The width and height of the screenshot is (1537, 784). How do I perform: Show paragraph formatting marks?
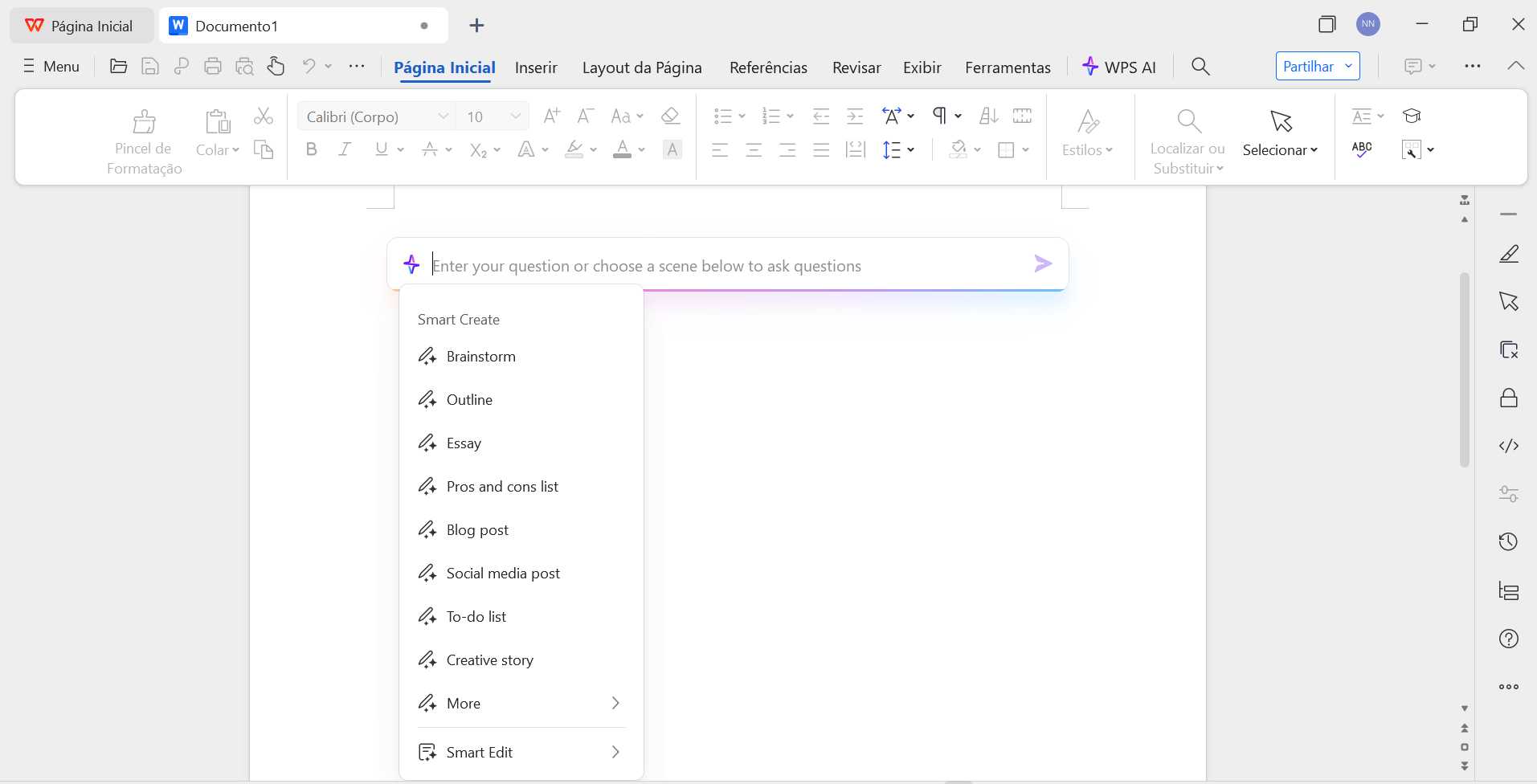(x=941, y=116)
